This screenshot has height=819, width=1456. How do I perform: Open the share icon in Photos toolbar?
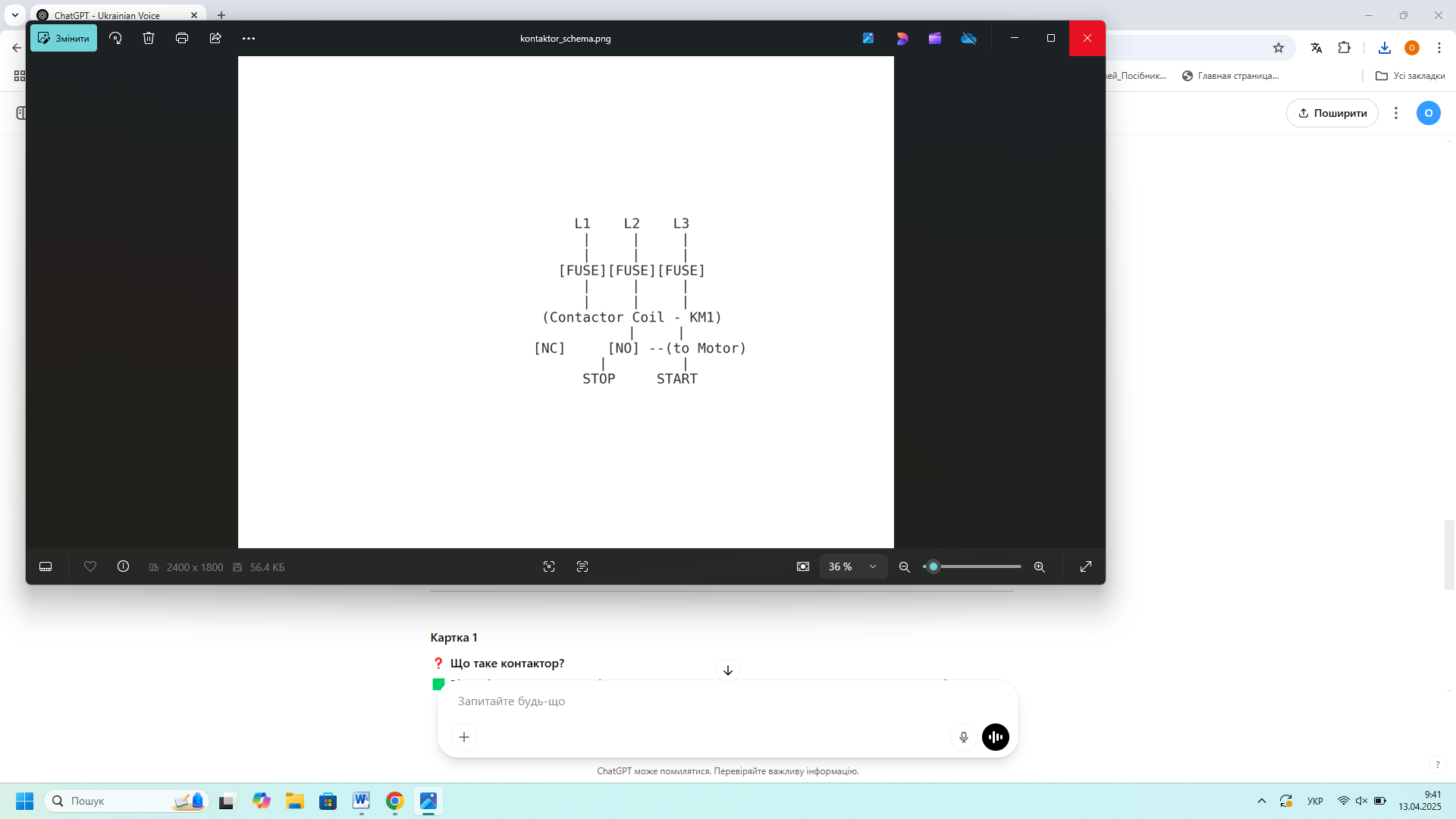[215, 38]
